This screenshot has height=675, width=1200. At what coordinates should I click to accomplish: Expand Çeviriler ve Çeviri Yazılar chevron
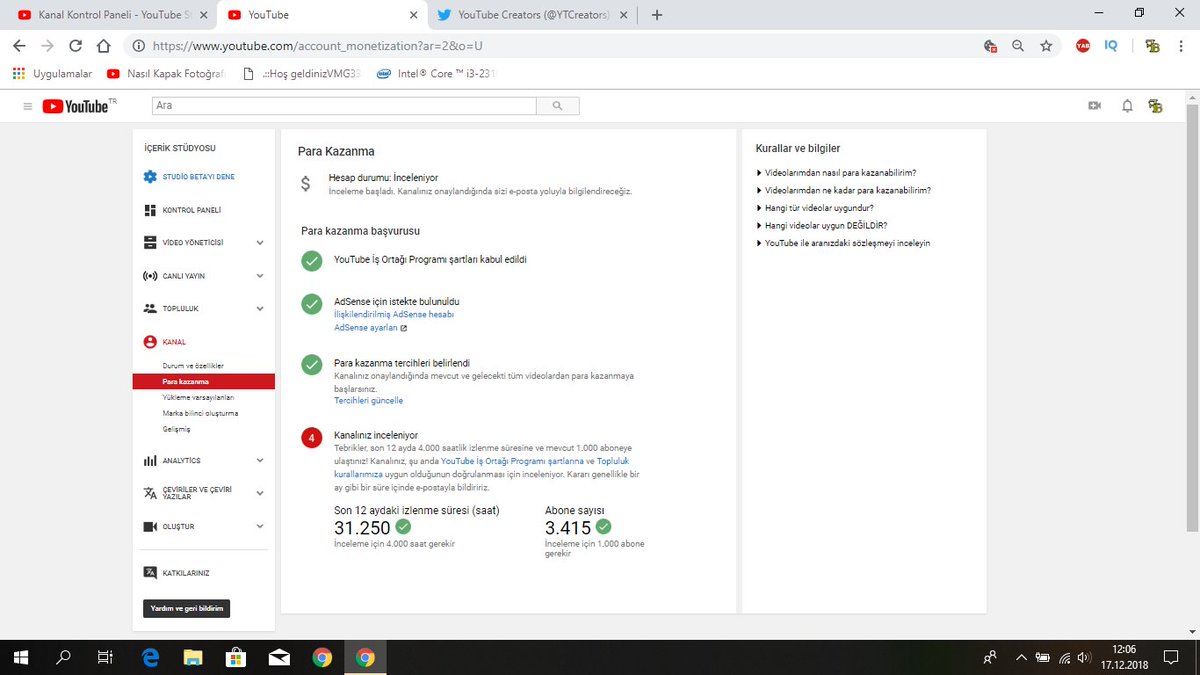coord(260,493)
